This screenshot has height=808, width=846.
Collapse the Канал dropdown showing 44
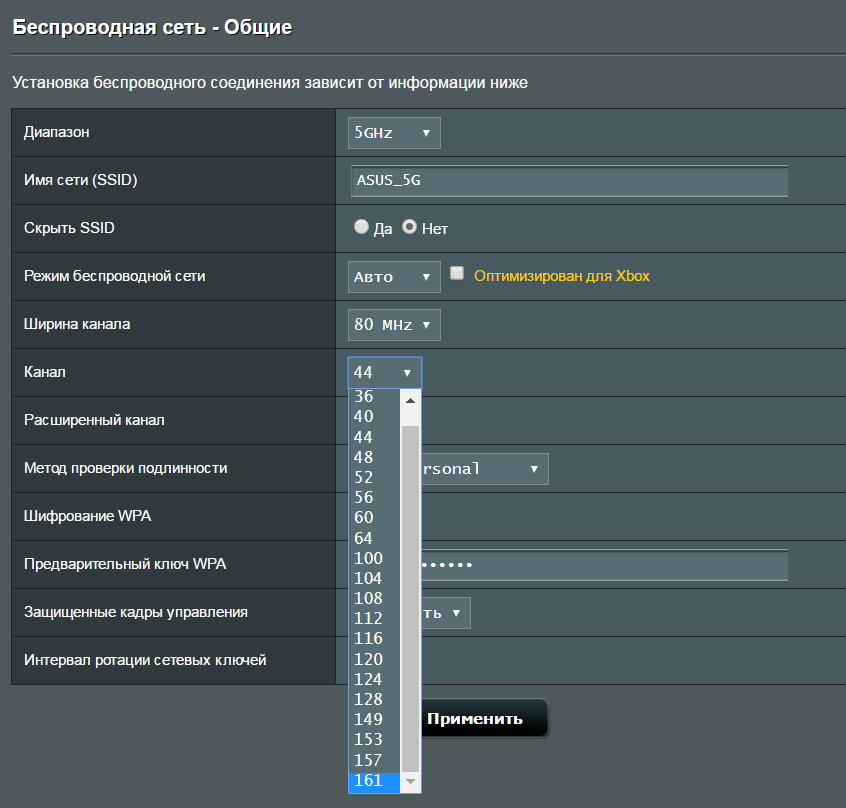tap(385, 373)
